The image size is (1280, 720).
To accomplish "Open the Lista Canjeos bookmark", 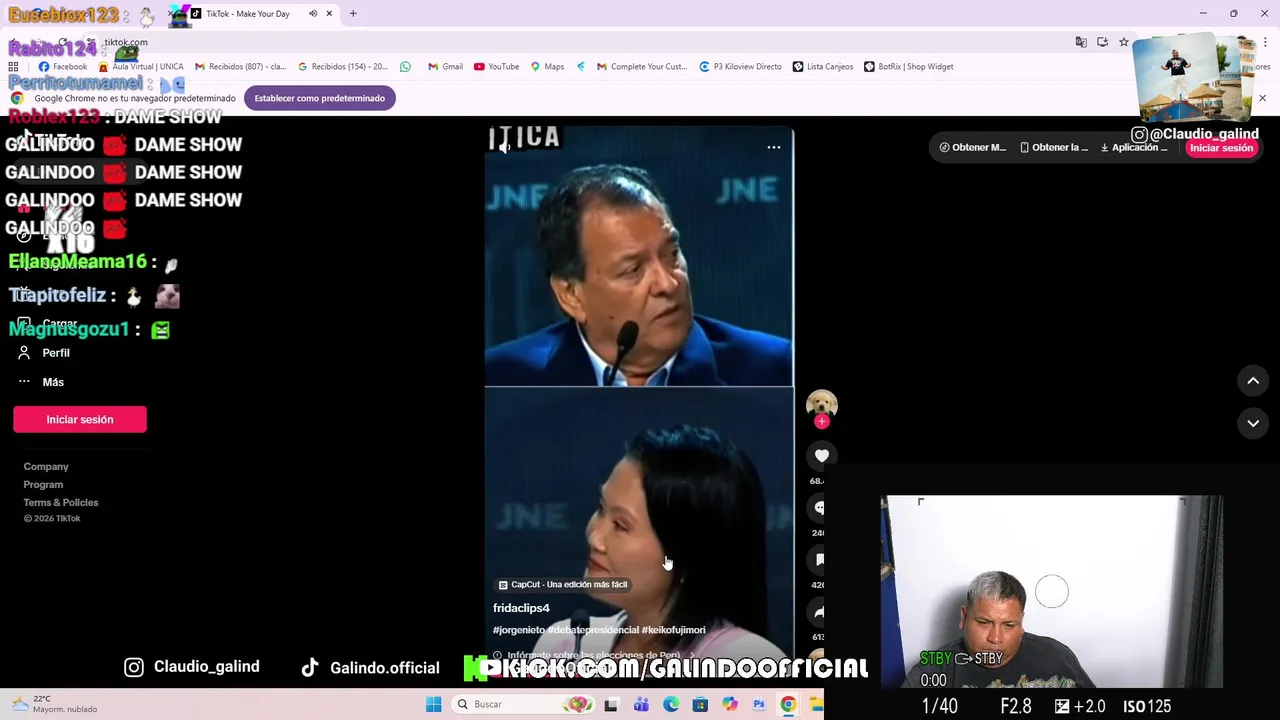I will pos(823,67).
